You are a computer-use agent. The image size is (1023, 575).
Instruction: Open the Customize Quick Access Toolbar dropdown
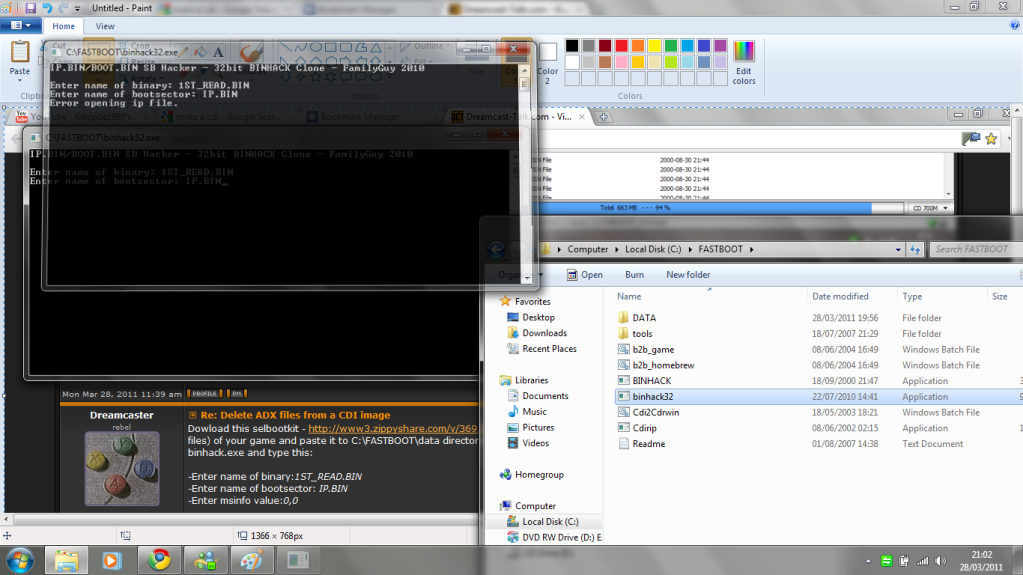pyautogui.click(x=77, y=8)
